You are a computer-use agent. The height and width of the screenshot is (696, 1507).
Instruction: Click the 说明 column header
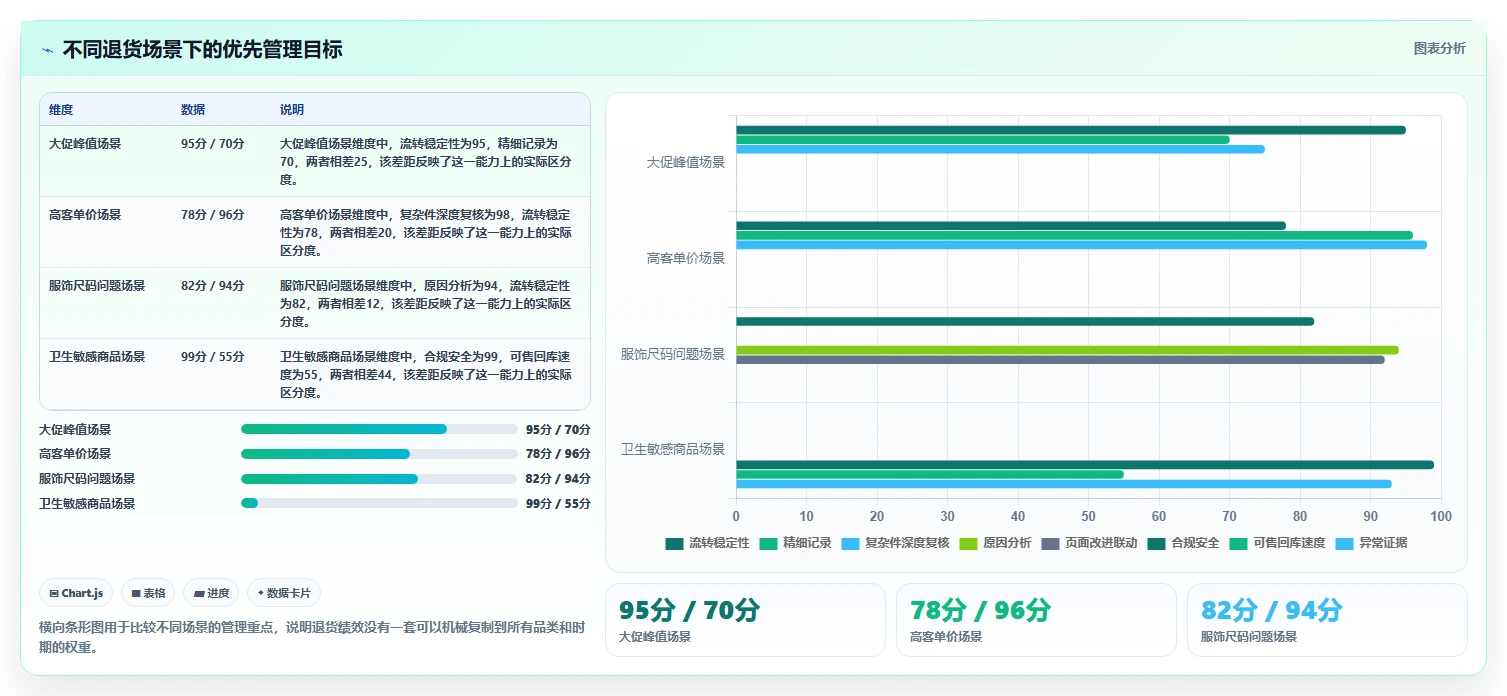pyautogui.click(x=292, y=110)
